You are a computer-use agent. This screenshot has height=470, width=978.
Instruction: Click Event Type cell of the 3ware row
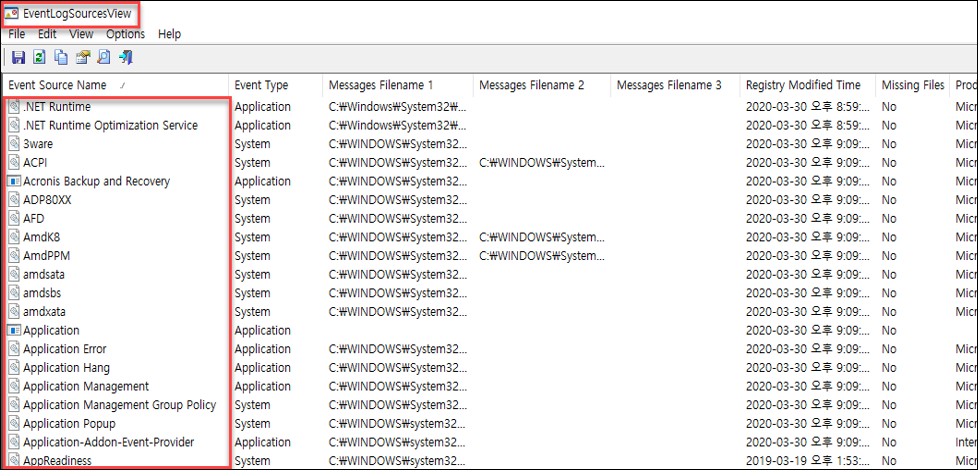253,144
